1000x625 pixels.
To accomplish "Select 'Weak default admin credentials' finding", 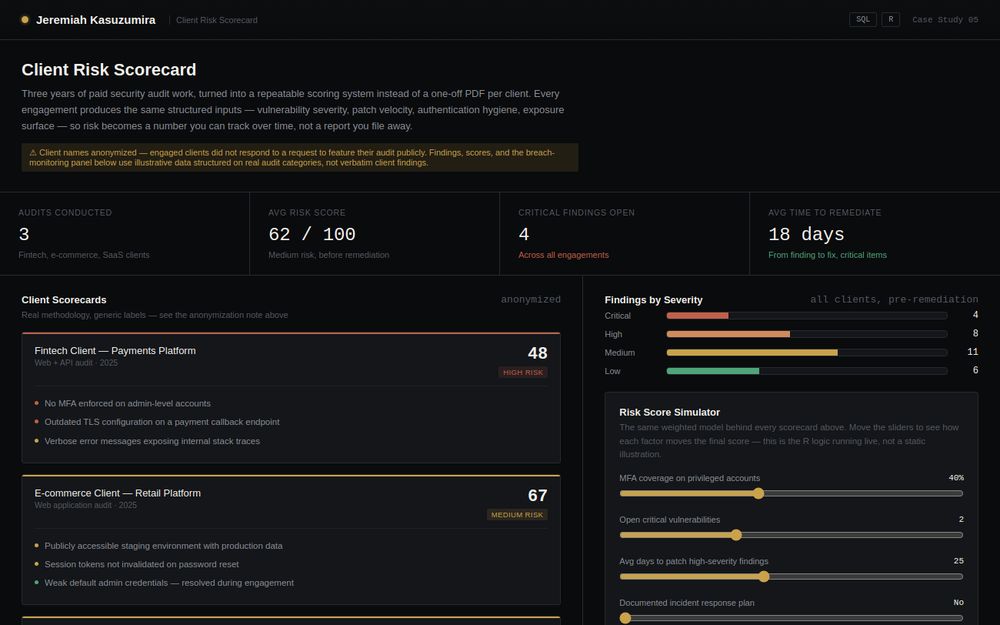I will click(169, 583).
